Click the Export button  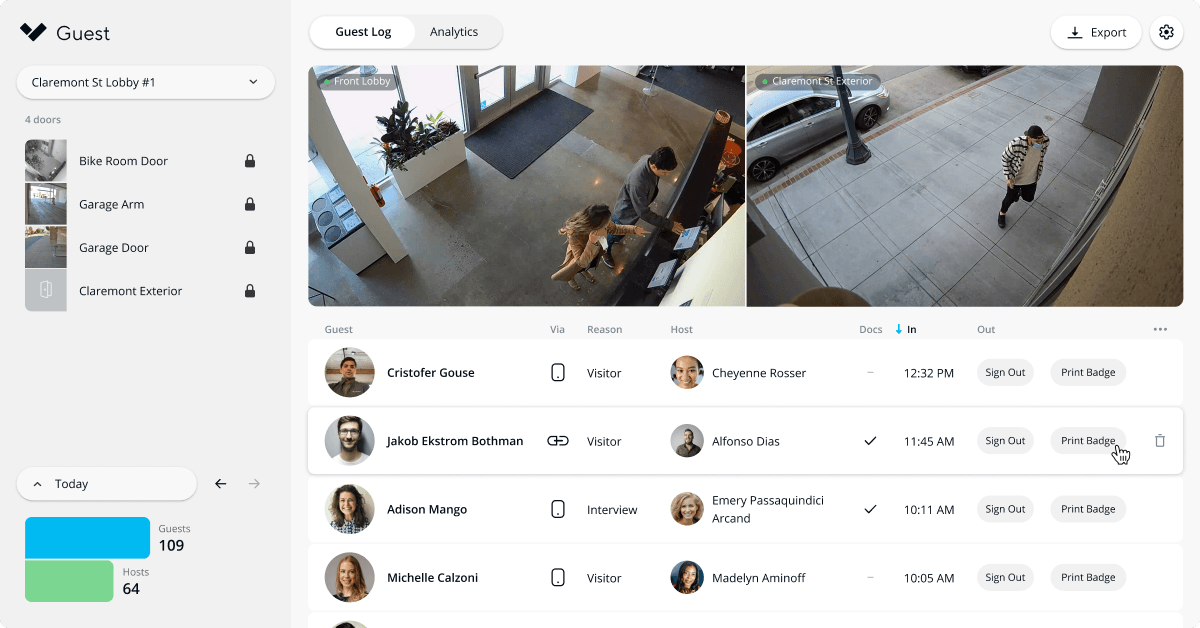pos(1096,32)
